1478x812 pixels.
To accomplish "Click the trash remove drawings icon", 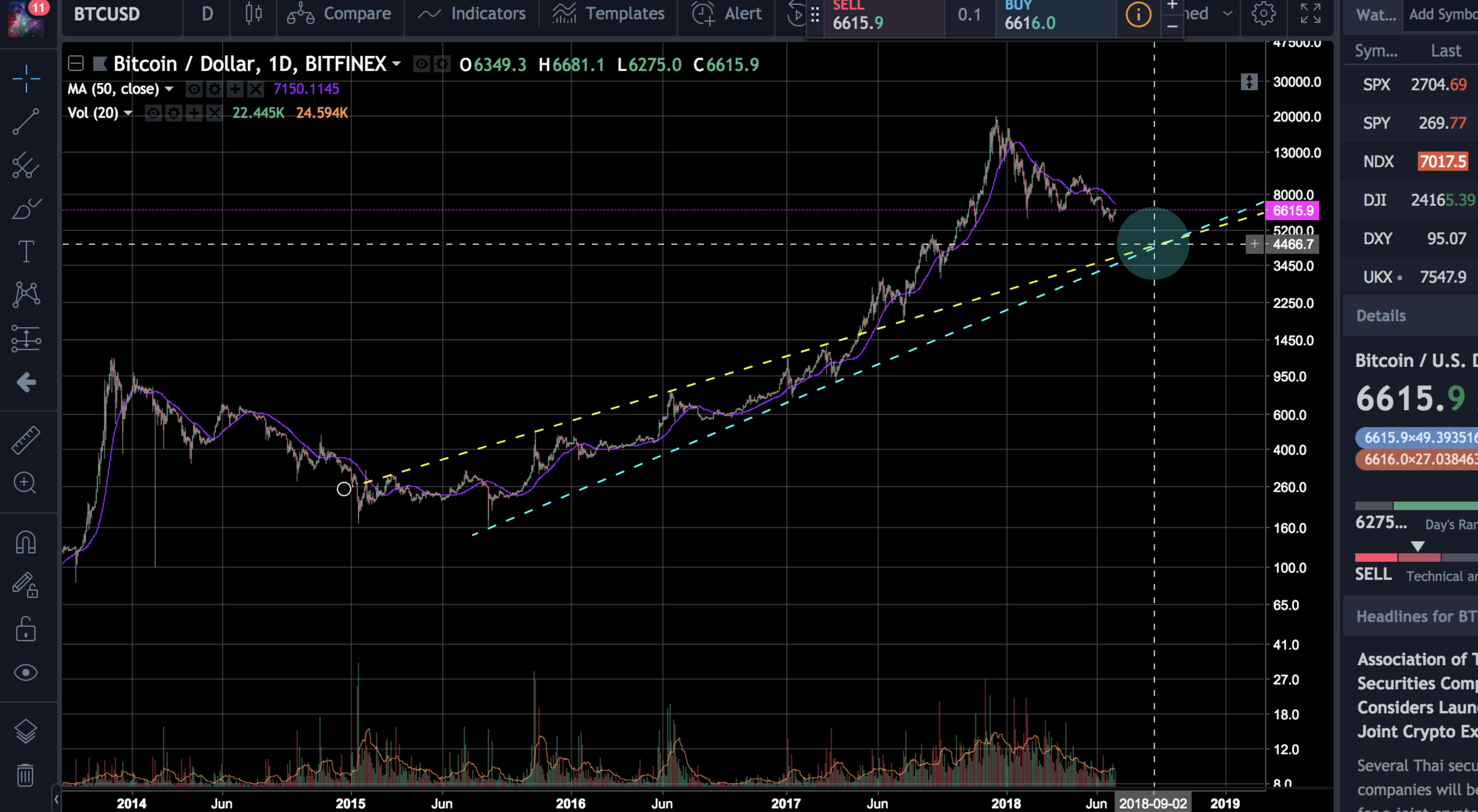I will click(26, 775).
